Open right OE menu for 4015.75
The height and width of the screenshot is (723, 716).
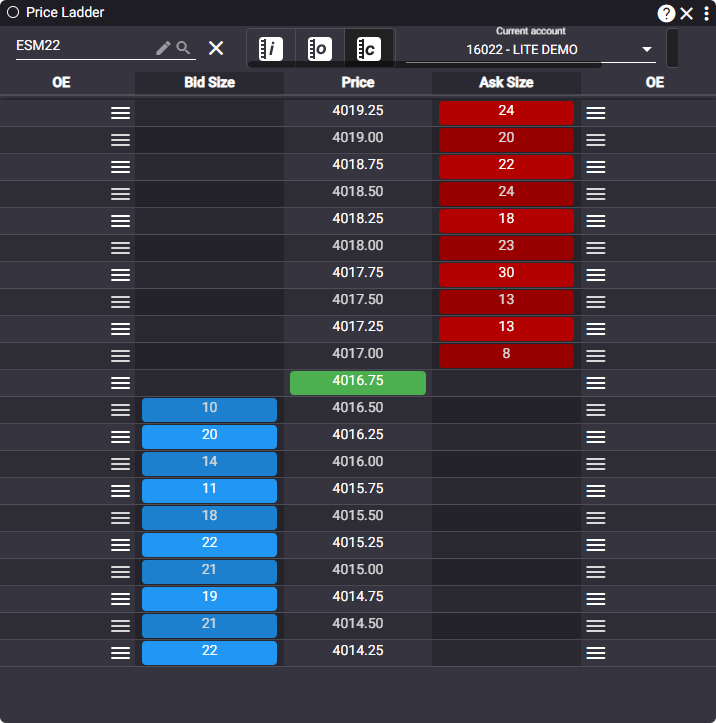pos(596,491)
